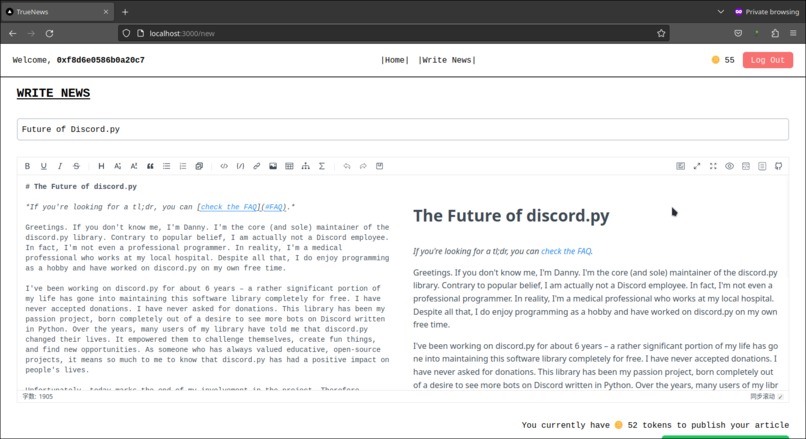Insert subscript text
806x439 pixels.
118,166
